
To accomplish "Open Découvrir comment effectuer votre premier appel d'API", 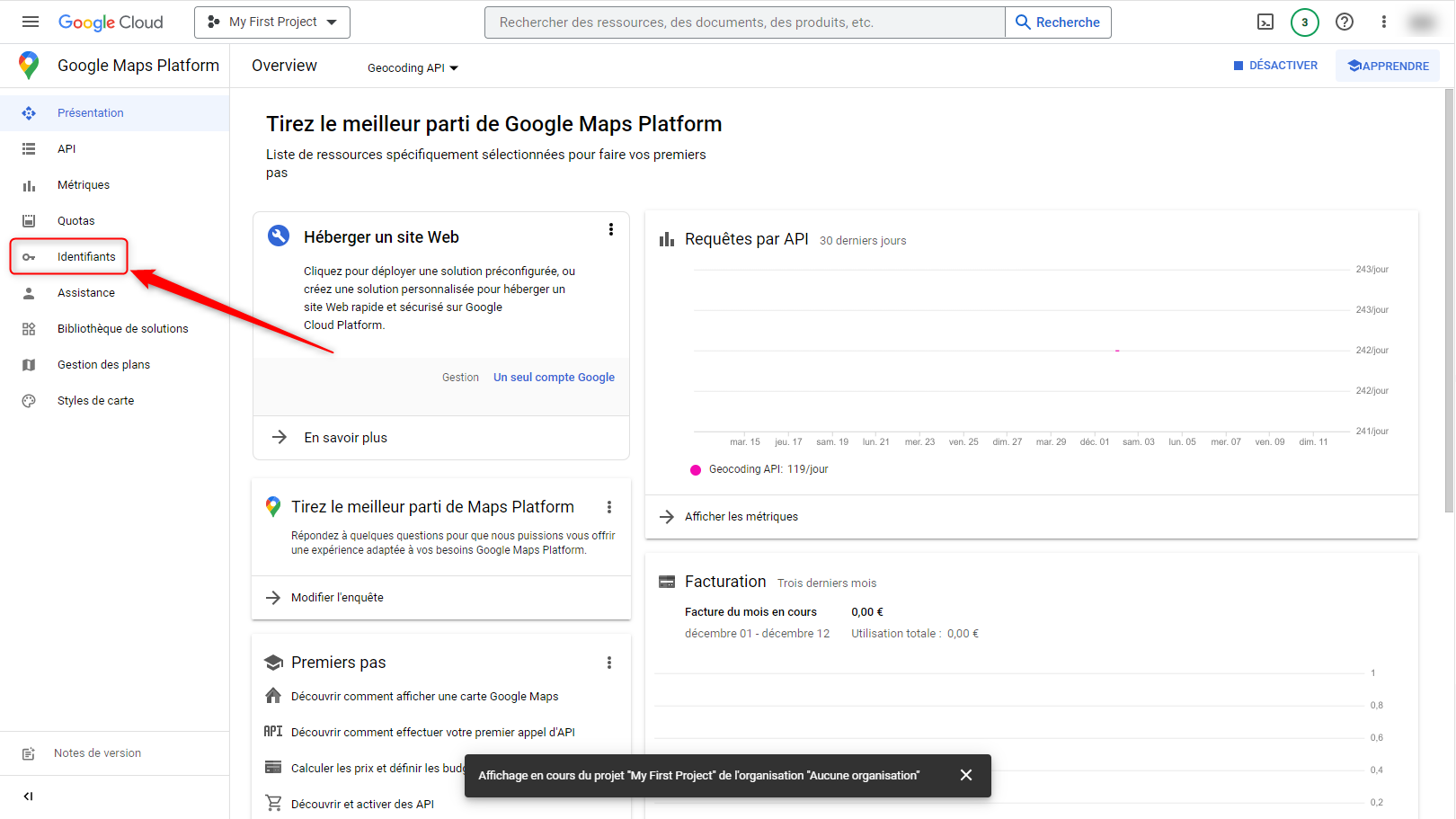I will tap(432, 733).
